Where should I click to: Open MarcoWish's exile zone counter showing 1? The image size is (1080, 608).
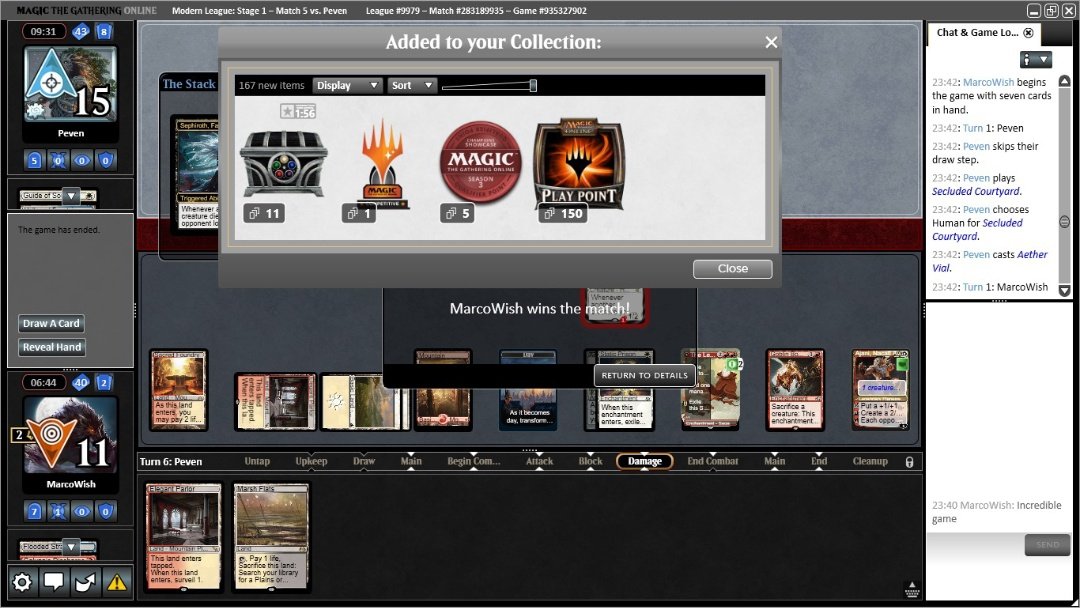[59, 511]
